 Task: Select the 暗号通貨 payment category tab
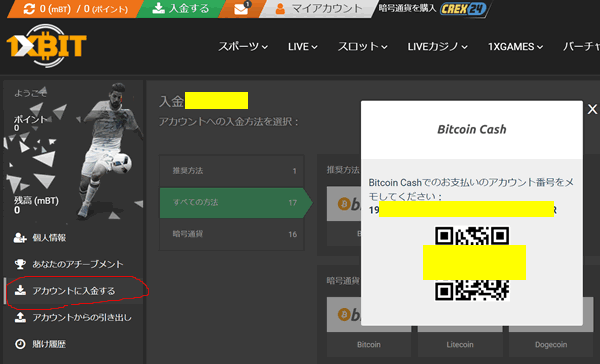tap(232, 234)
